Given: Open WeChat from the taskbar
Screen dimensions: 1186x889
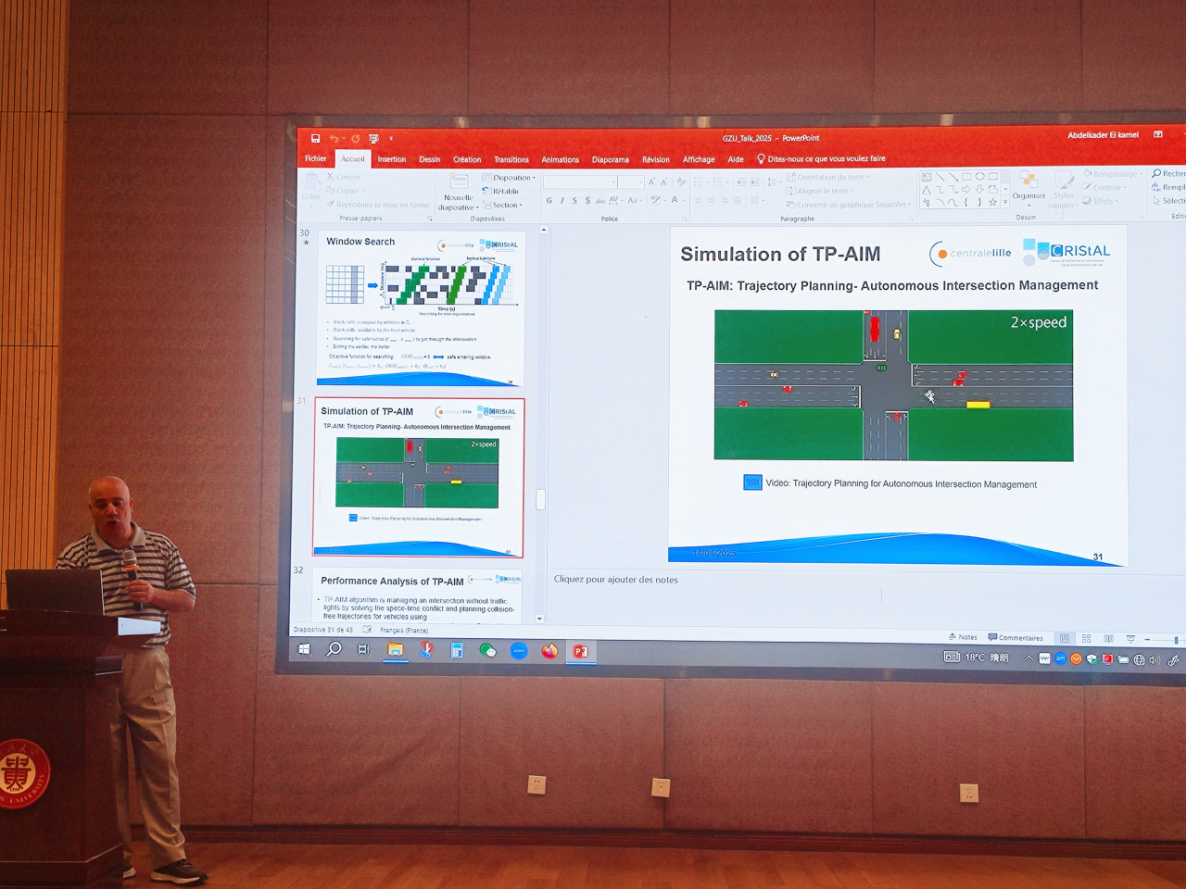Looking at the screenshot, I should [488, 651].
